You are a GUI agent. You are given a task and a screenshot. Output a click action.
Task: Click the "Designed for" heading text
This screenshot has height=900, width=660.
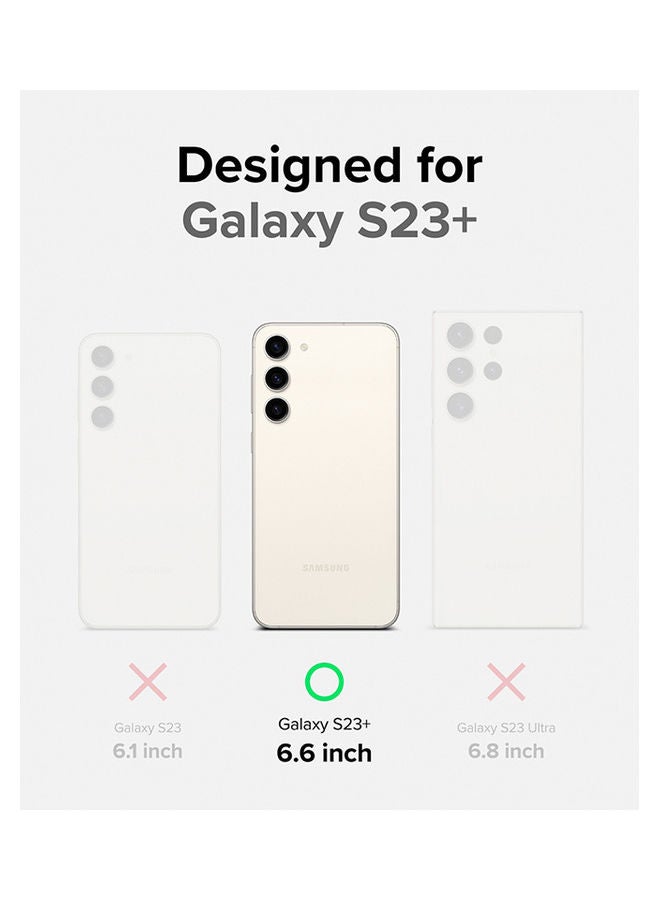click(x=330, y=167)
